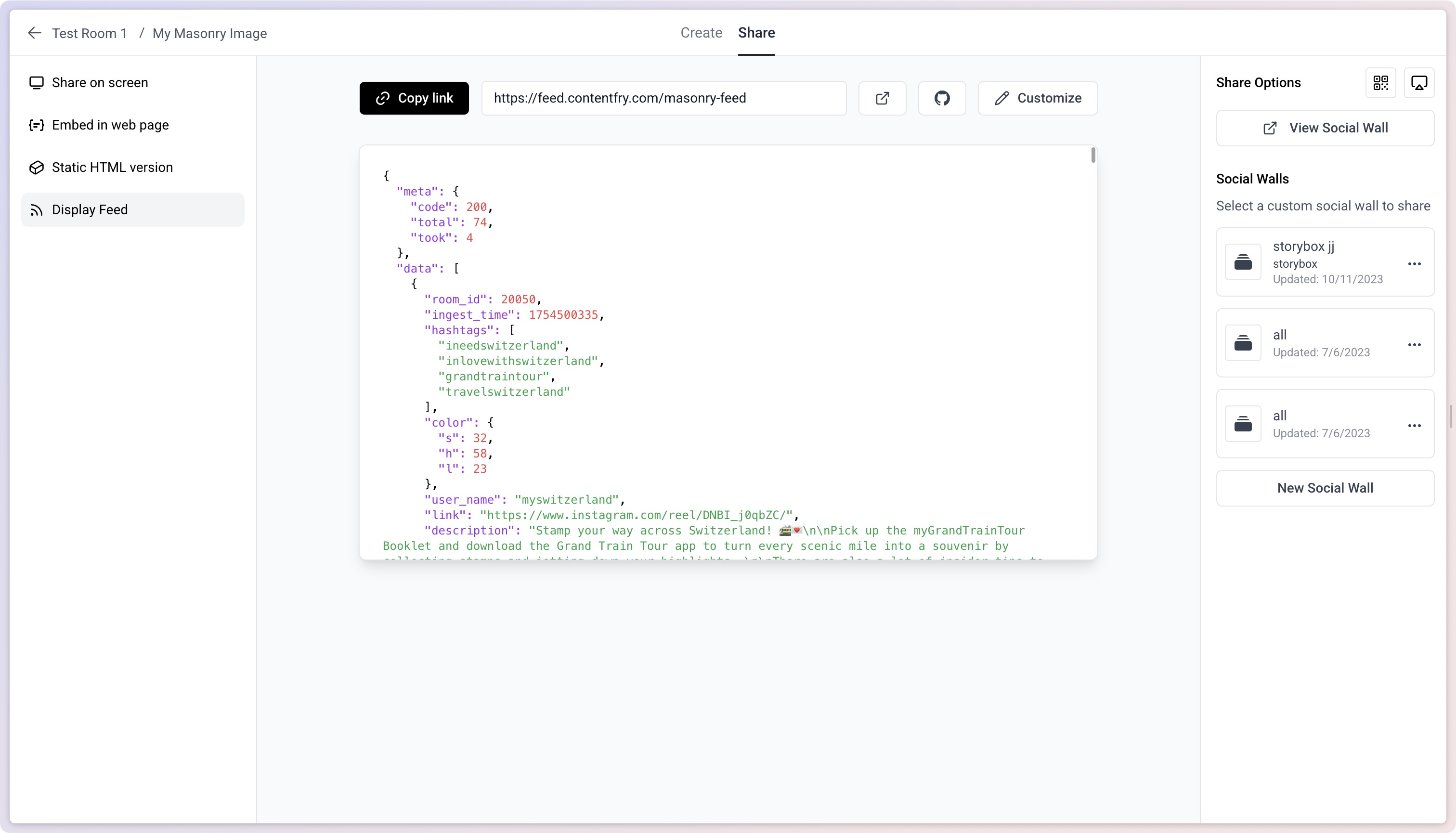The image size is (1456, 833).
Task: Select the Share tab
Action: [756, 33]
